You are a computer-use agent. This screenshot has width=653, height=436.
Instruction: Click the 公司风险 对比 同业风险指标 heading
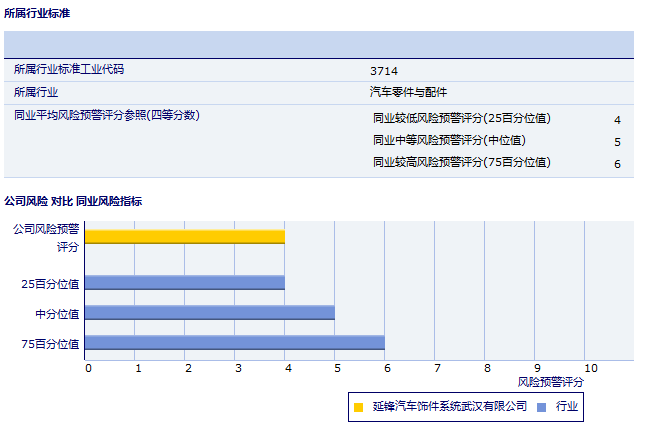click(x=73, y=201)
